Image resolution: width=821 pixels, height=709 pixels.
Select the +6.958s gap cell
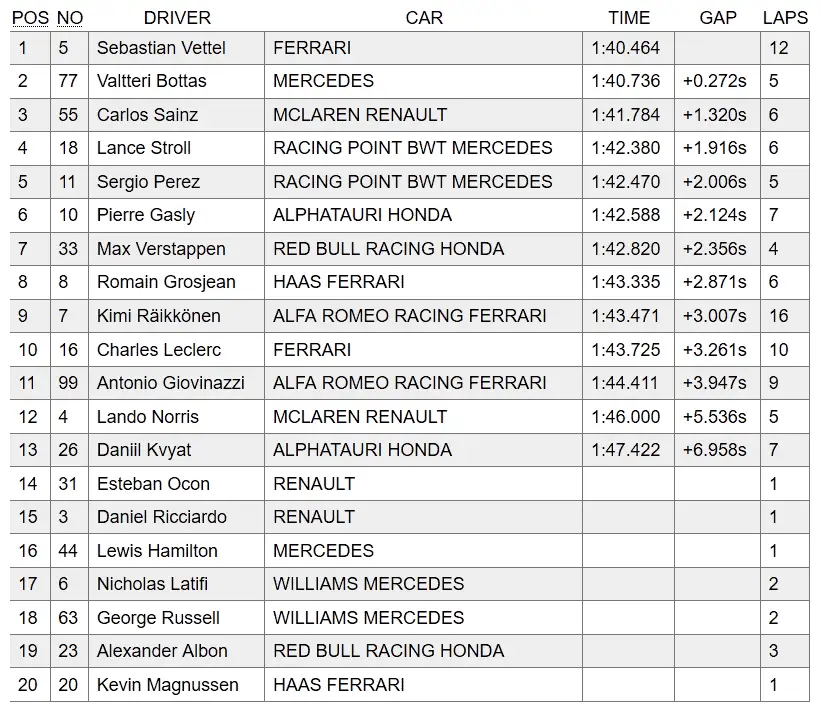pyautogui.click(x=715, y=450)
